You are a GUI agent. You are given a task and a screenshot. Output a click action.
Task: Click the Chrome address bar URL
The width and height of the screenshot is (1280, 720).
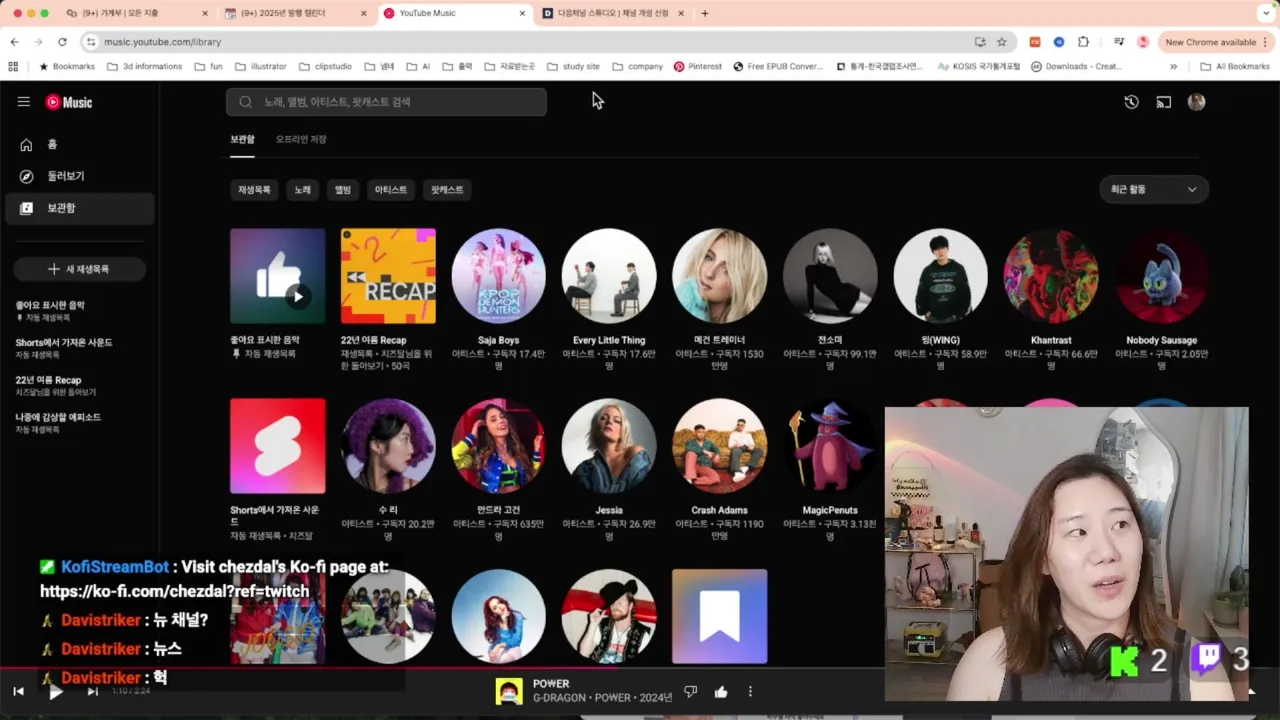coord(162,42)
